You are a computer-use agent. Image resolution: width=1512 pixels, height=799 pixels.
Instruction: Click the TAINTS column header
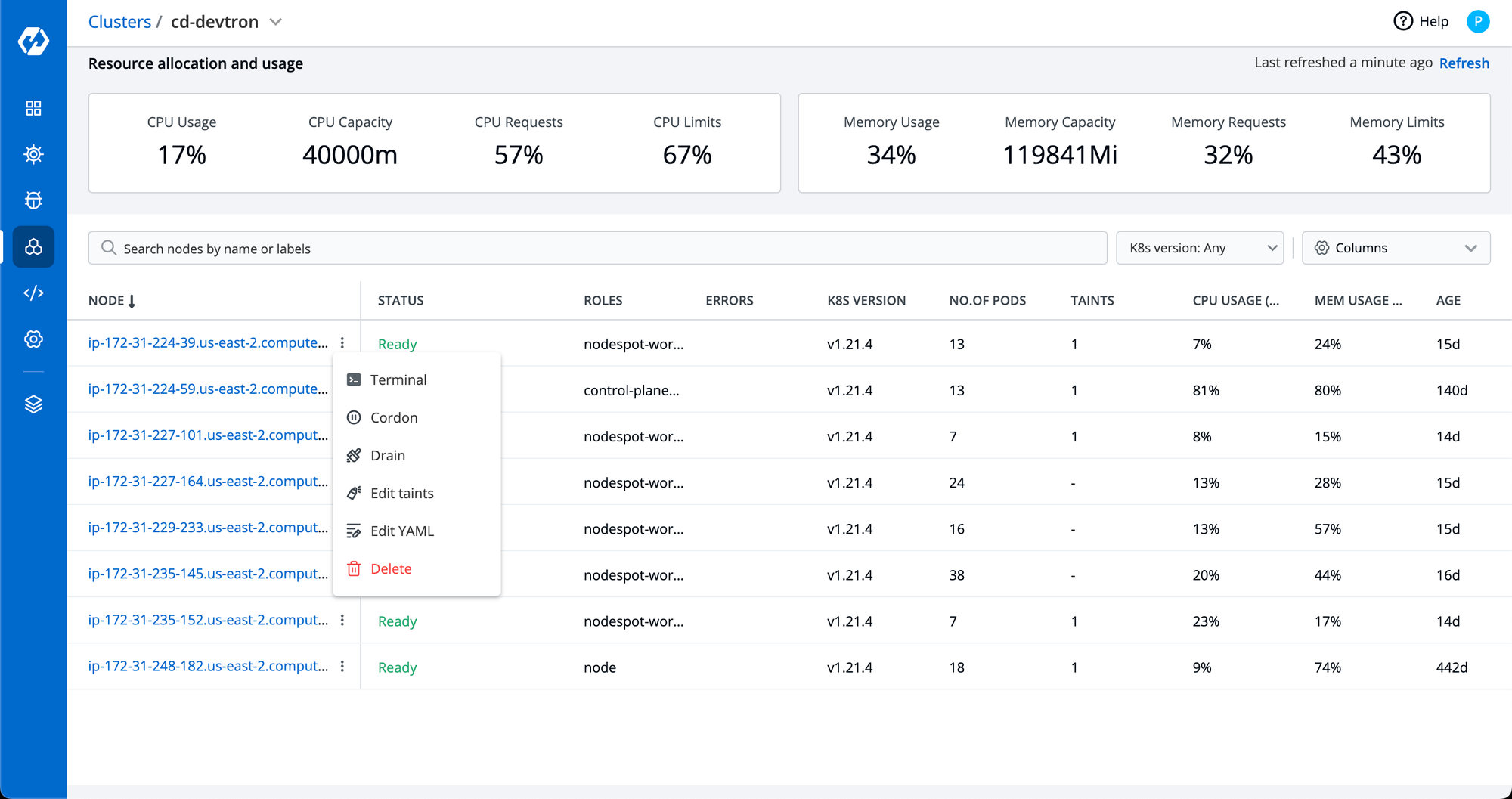(1092, 300)
